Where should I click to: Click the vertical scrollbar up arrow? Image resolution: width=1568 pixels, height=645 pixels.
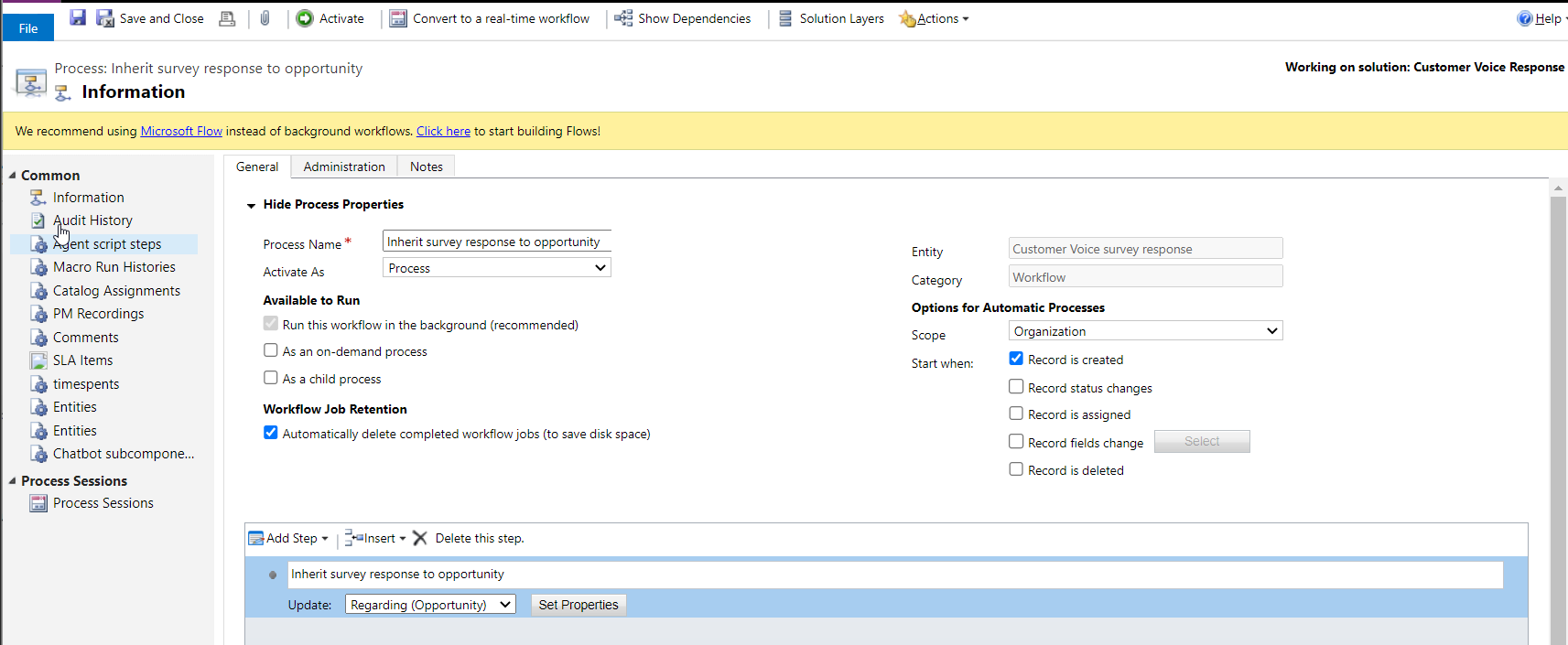1558,188
